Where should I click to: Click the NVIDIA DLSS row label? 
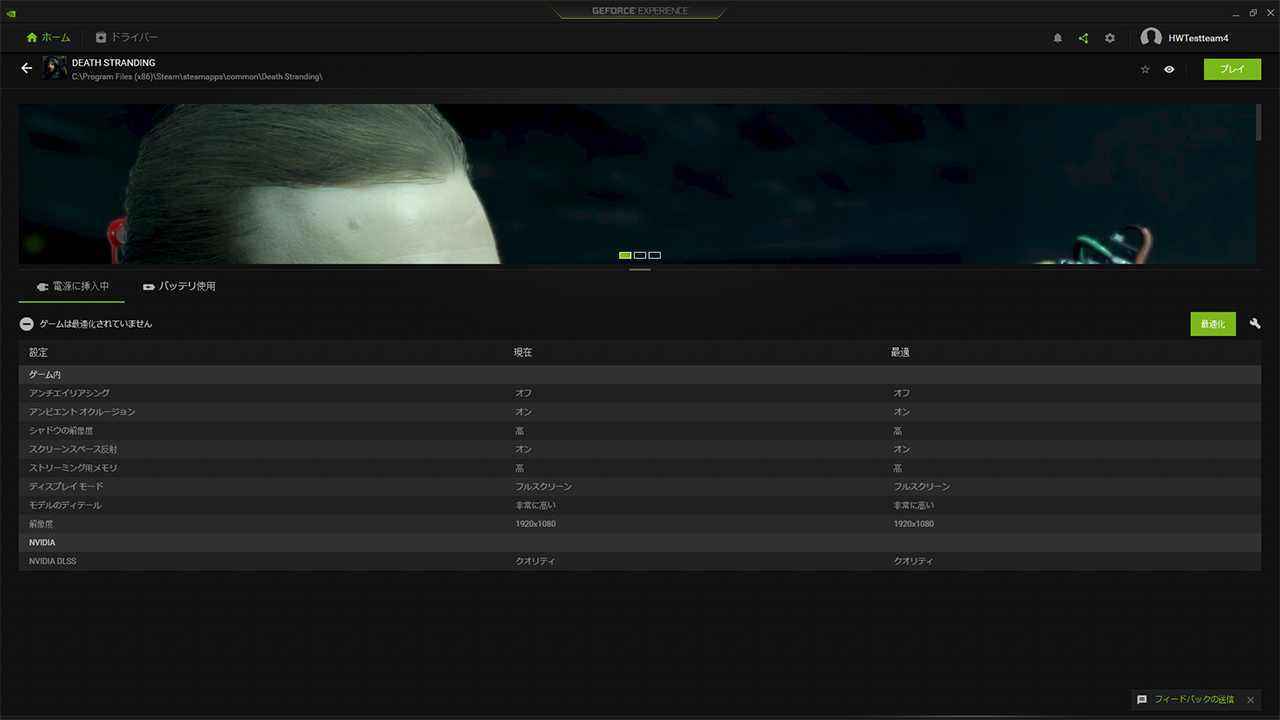[x=53, y=561]
